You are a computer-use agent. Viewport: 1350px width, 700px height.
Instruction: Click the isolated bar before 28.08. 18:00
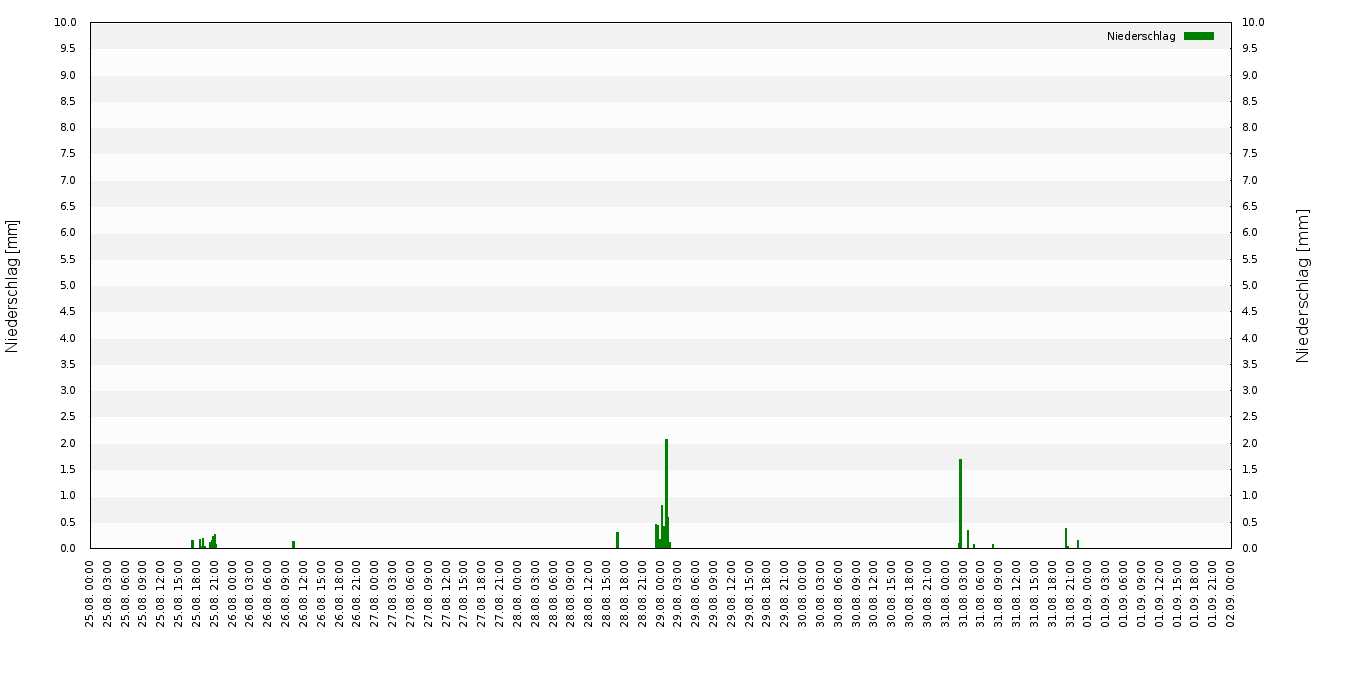(x=617, y=540)
